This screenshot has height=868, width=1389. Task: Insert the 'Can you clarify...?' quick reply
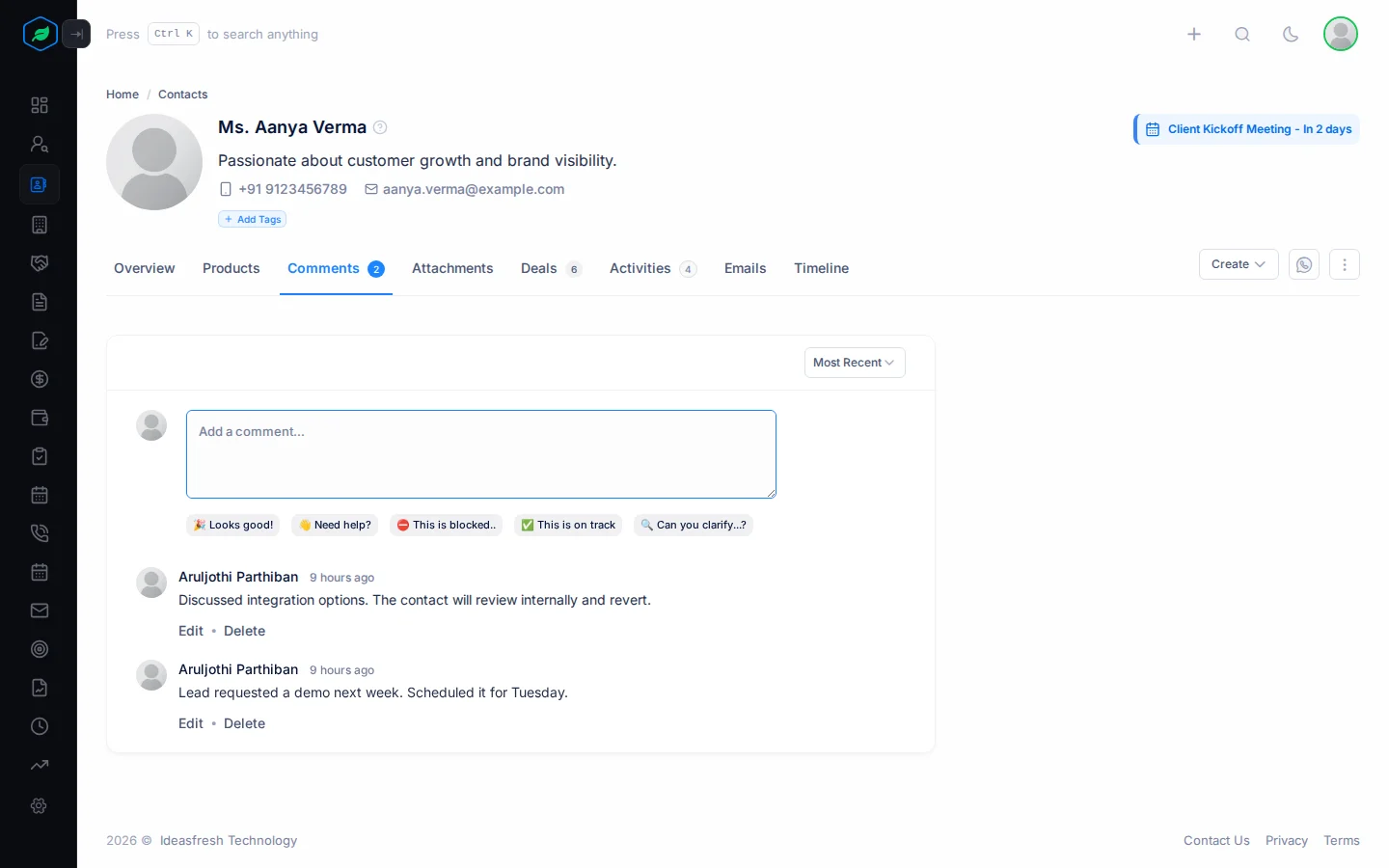click(694, 525)
